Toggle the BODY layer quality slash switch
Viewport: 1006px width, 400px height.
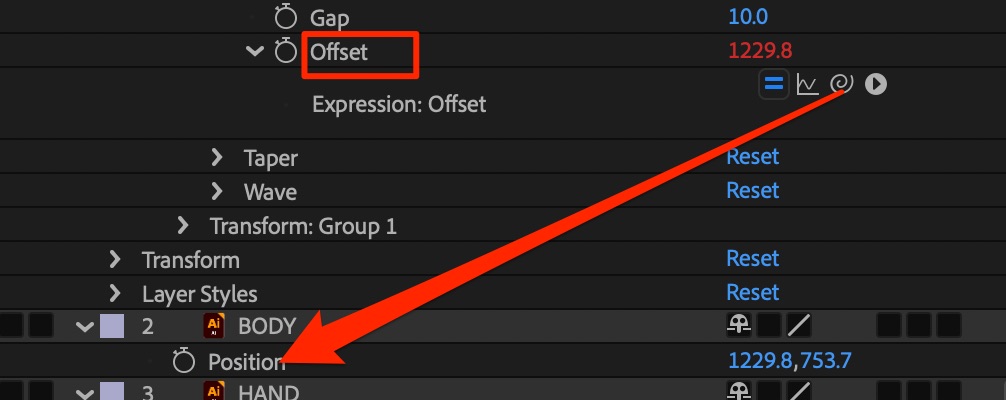pyautogui.click(x=799, y=325)
